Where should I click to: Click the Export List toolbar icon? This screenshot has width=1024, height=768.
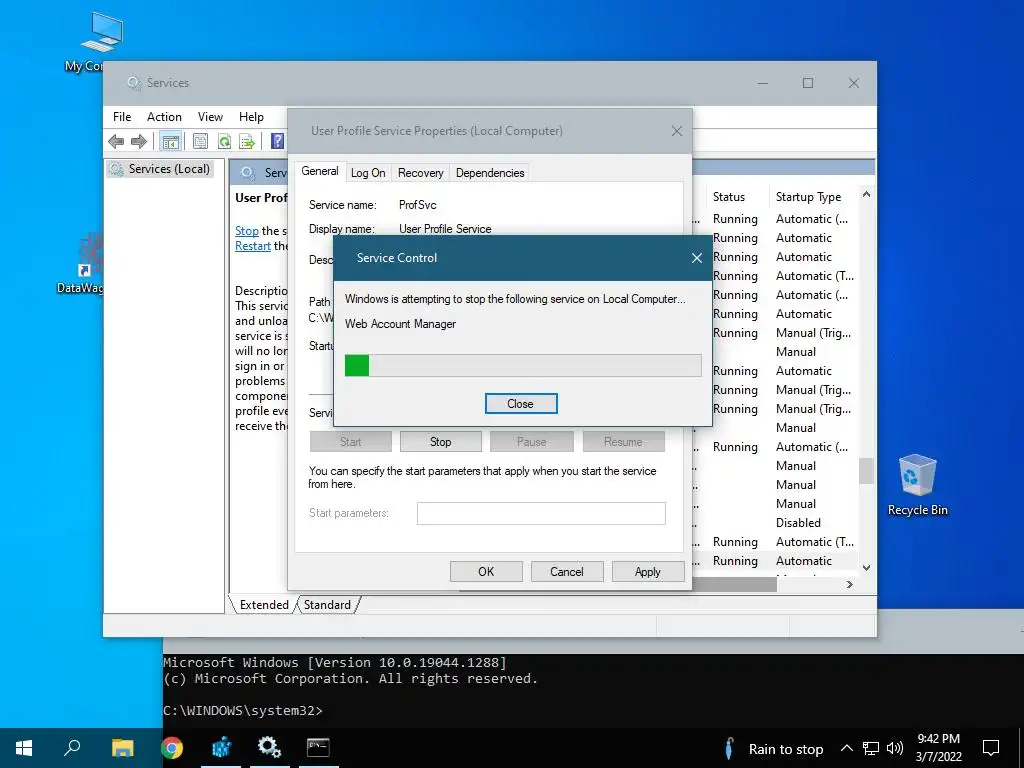(x=247, y=141)
